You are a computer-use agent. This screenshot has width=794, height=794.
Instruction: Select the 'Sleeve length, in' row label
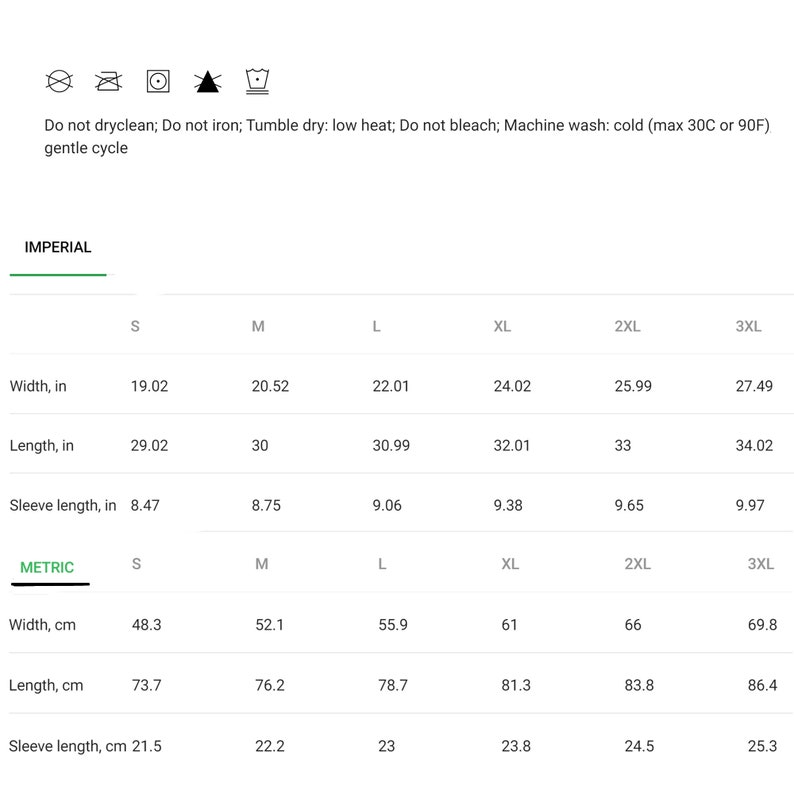point(63,505)
